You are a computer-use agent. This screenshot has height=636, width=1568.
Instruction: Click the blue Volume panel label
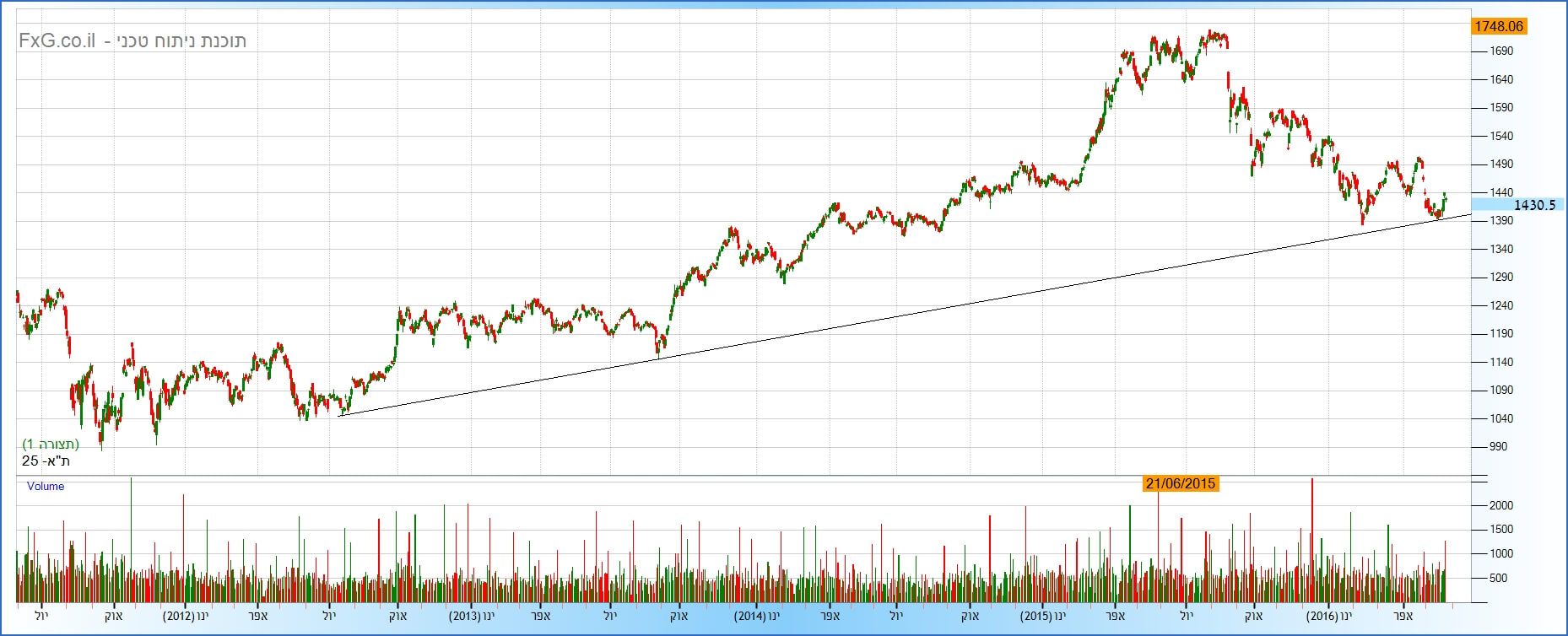click(46, 487)
